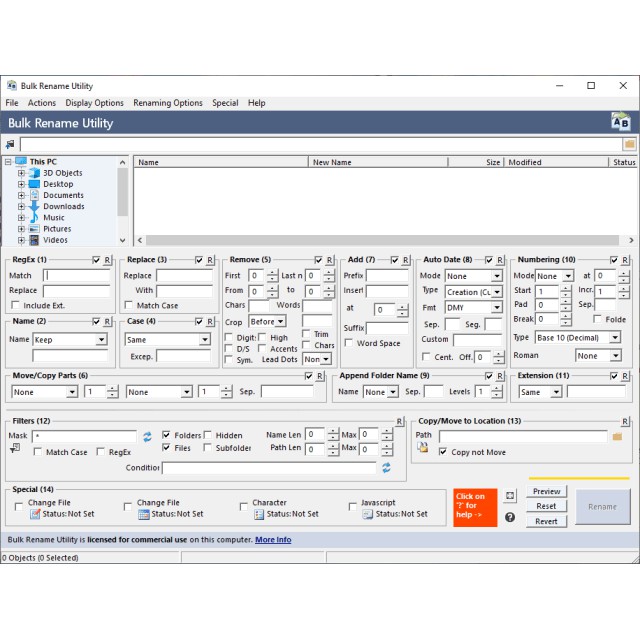Click the question mark help icon
The width and height of the screenshot is (640, 640).
tap(510, 517)
